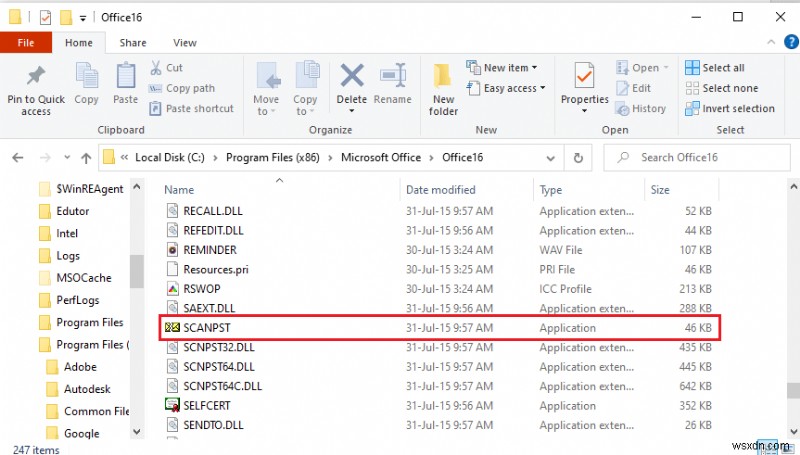Click Pin to Quick access icon
This screenshot has height=455, width=800.
(x=36, y=75)
